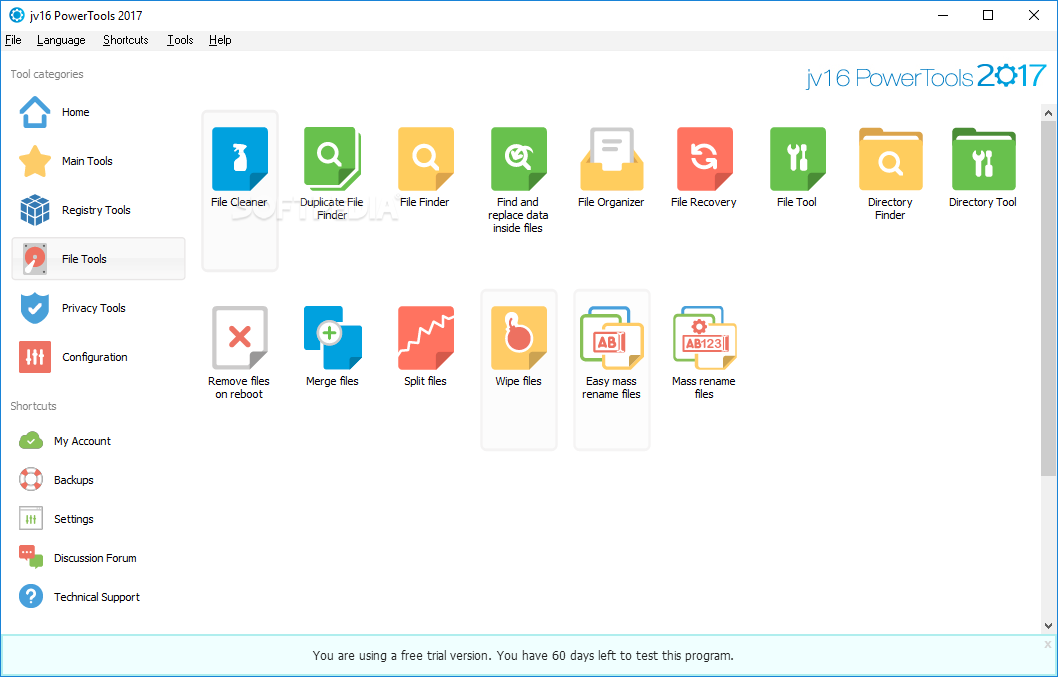Visit the Discussion Forum
Screen dimensions: 1058x677
pyautogui.click(x=78, y=558)
